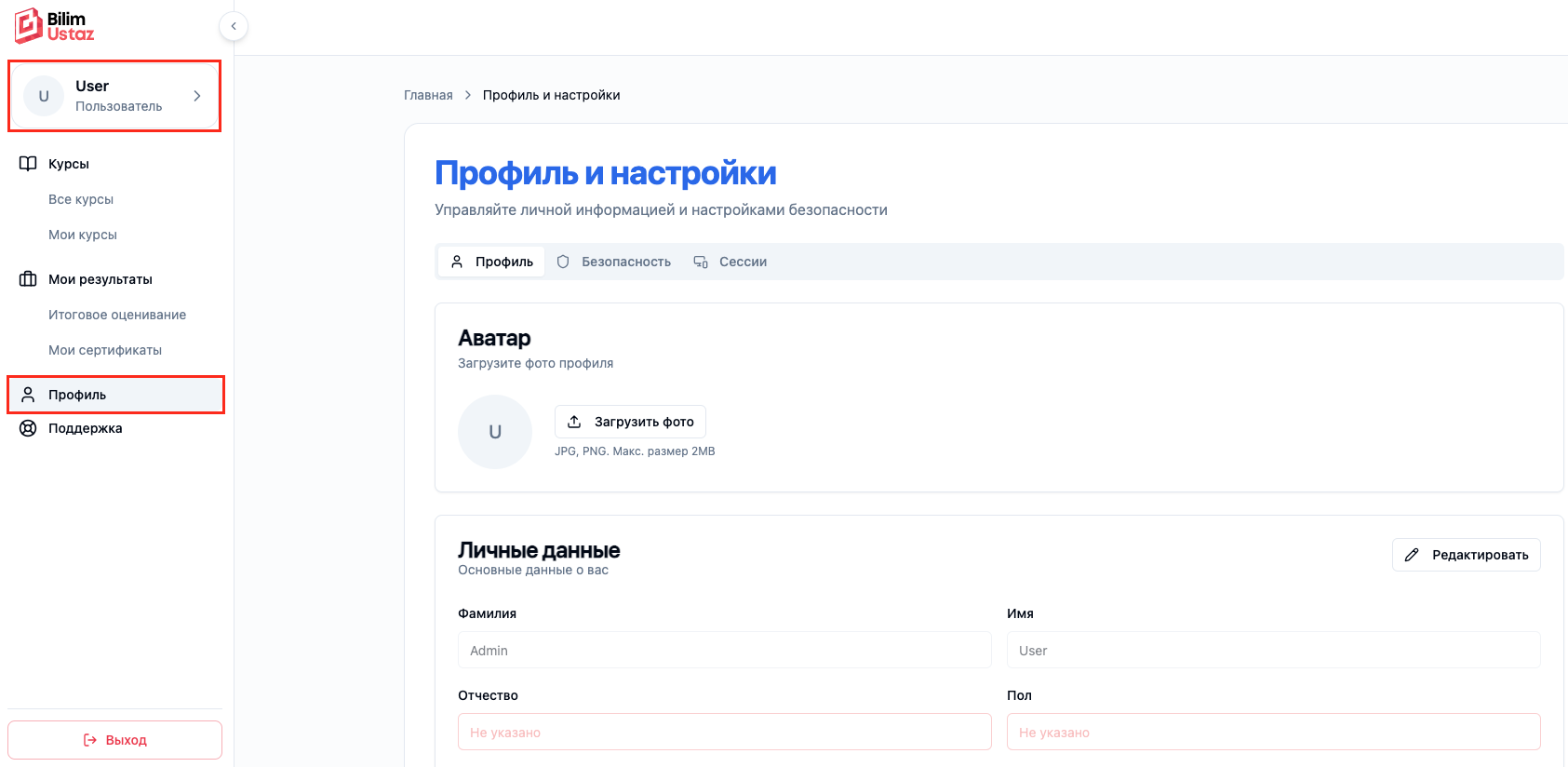The image size is (1568, 767).
Task: Click the lifebuoy icon beside Поддержка
Action: [x=28, y=428]
